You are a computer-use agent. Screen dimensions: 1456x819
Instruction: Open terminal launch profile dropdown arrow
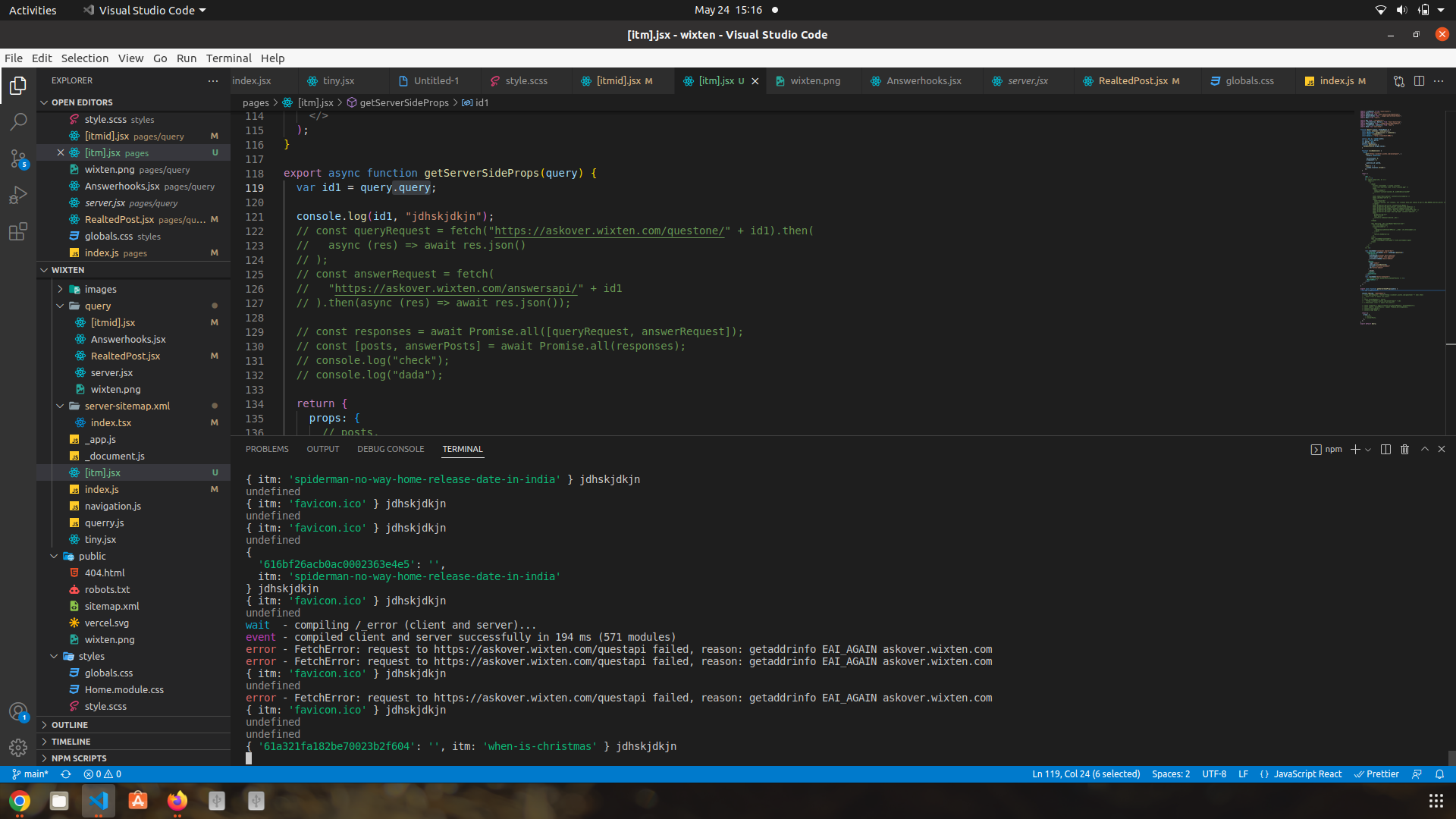point(1368,450)
